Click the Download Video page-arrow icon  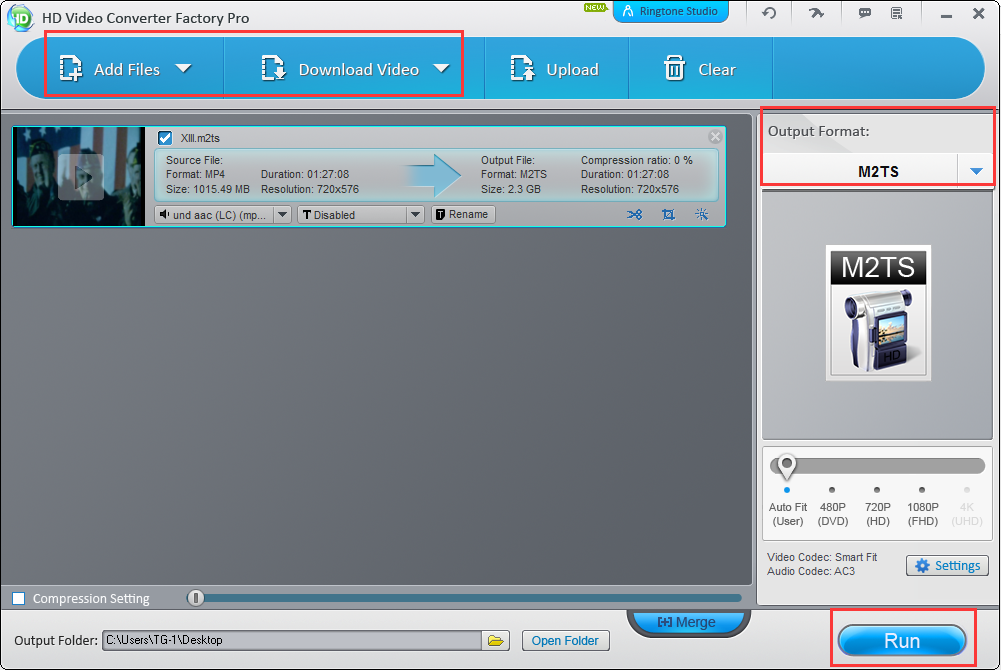[273, 68]
